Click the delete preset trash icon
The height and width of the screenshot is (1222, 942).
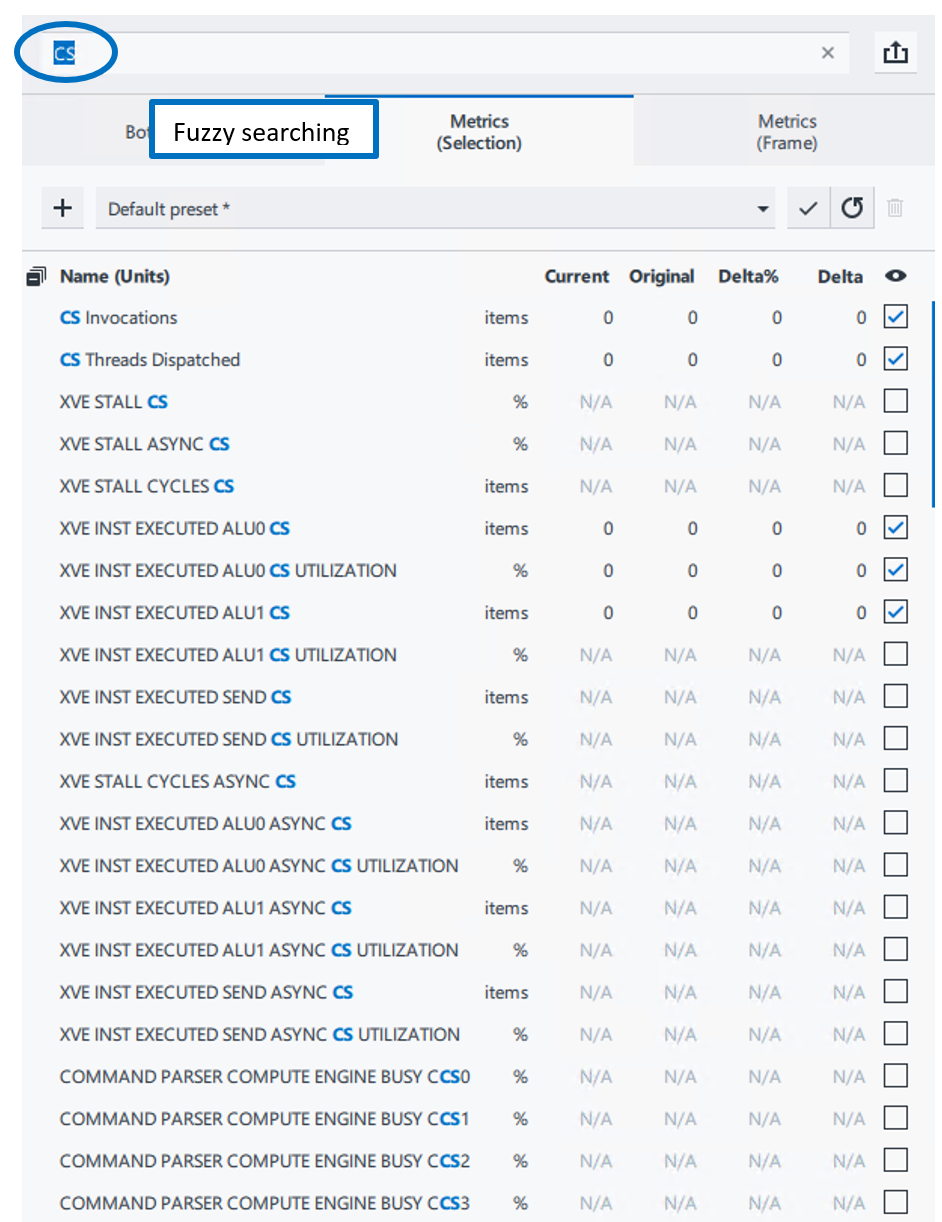[x=895, y=208]
